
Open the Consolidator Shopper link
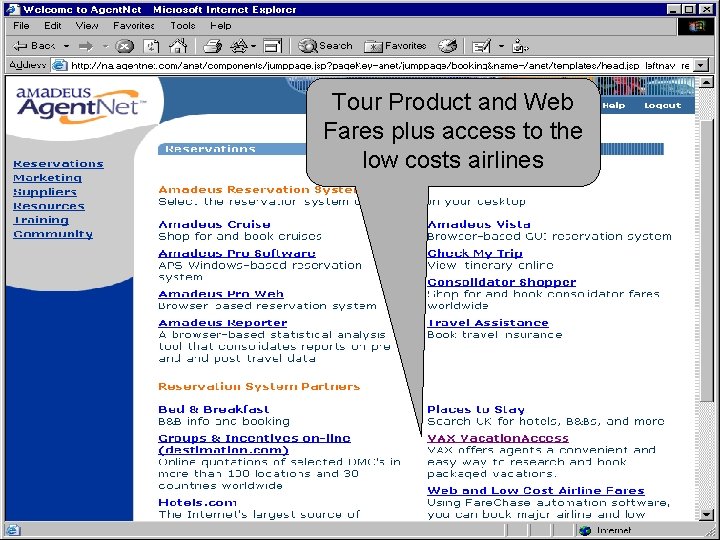501,282
